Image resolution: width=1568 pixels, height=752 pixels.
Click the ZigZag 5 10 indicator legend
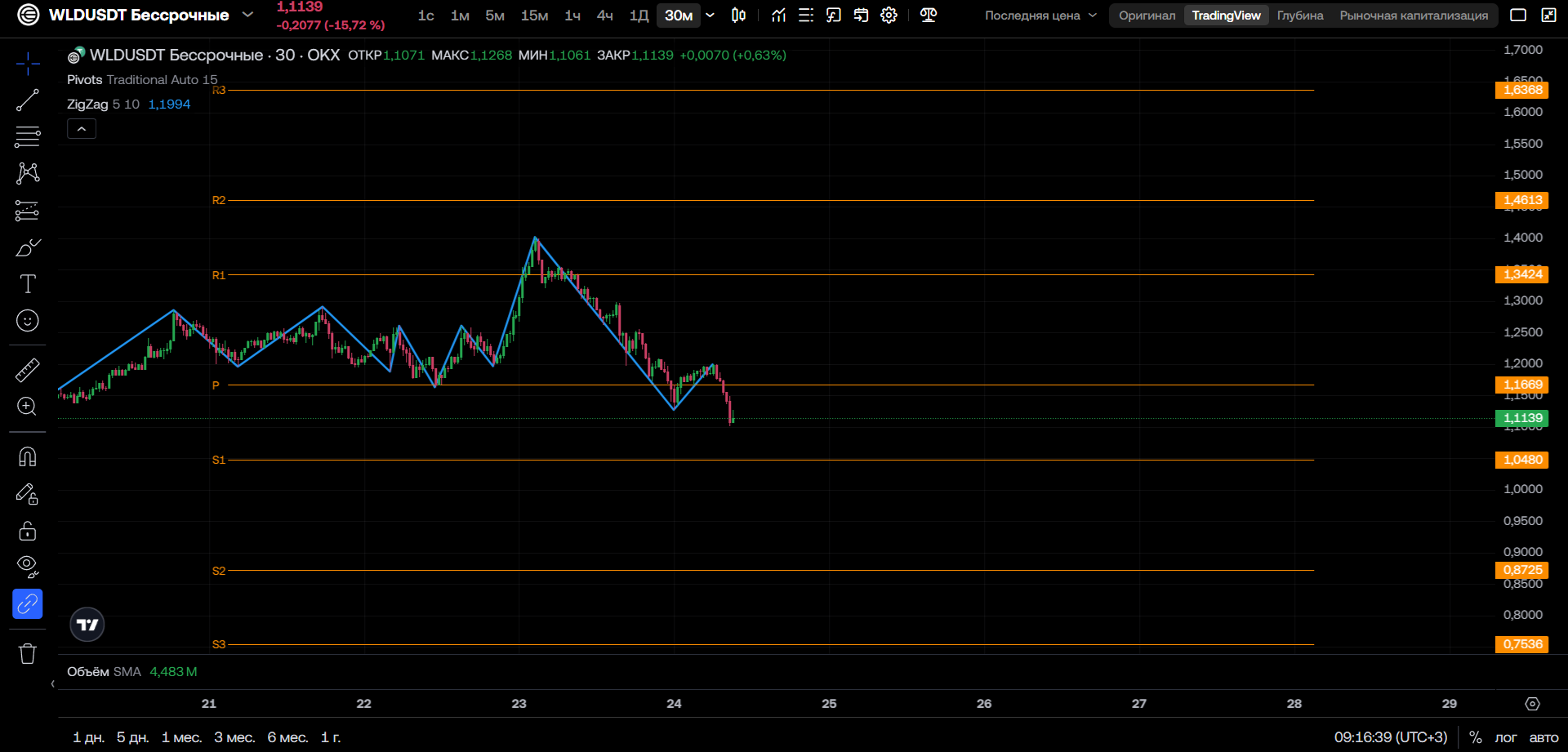(103, 105)
